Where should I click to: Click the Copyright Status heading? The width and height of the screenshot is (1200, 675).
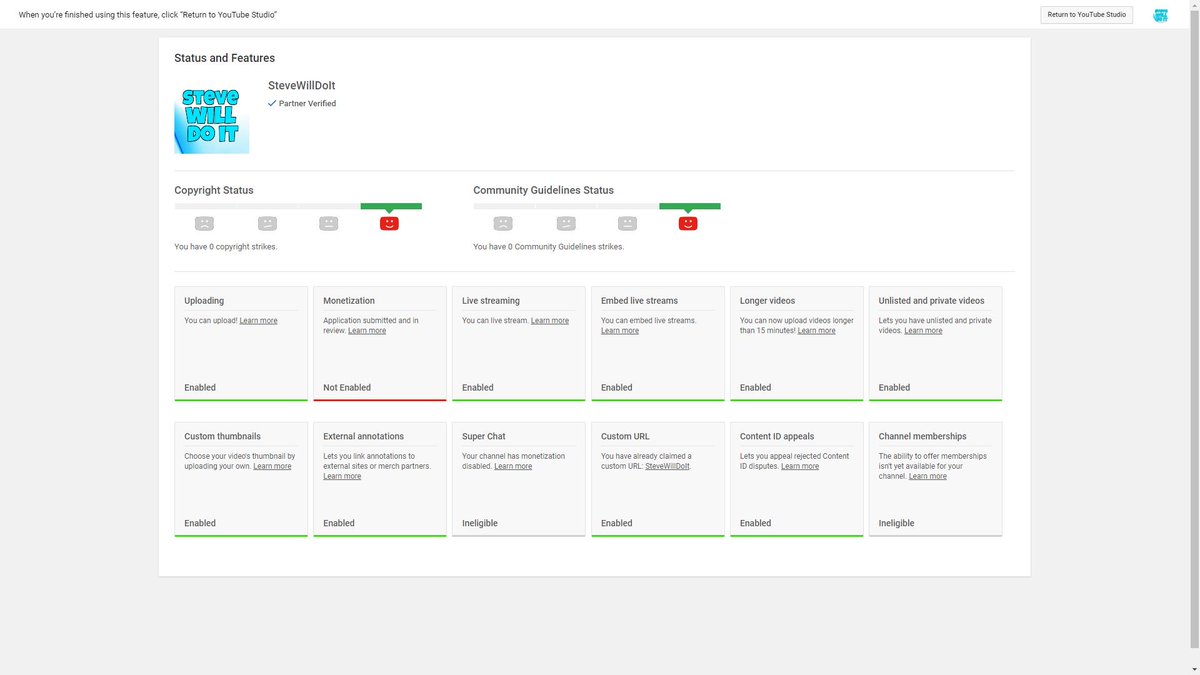(x=214, y=190)
